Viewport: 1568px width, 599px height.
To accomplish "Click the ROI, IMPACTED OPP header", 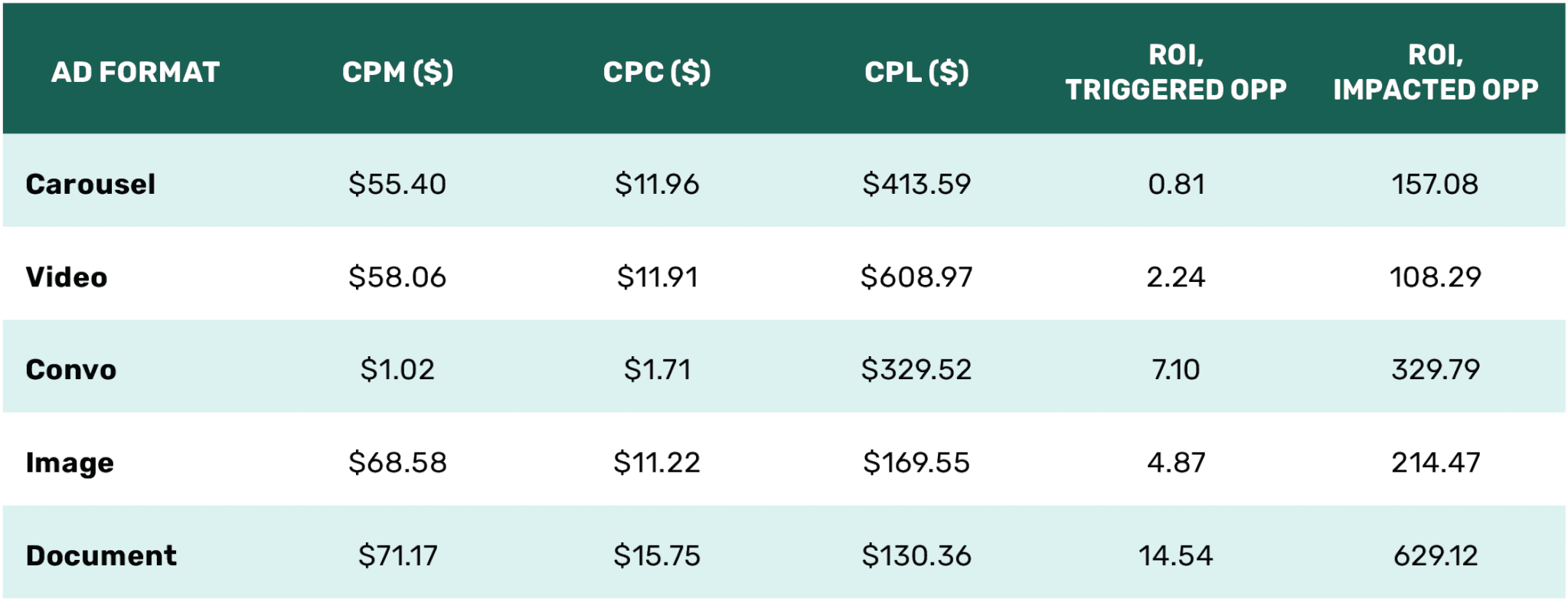I will click(1436, 72).
